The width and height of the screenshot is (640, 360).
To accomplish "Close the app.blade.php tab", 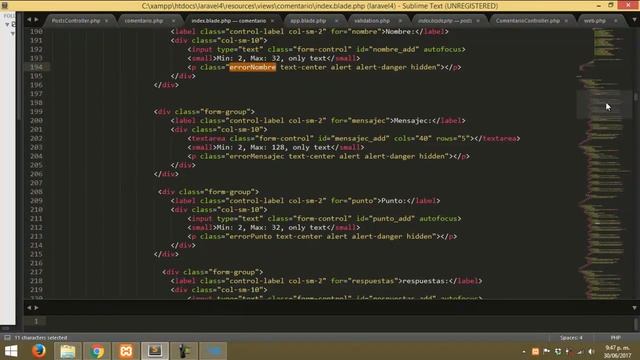I will [x=336, y=21].
